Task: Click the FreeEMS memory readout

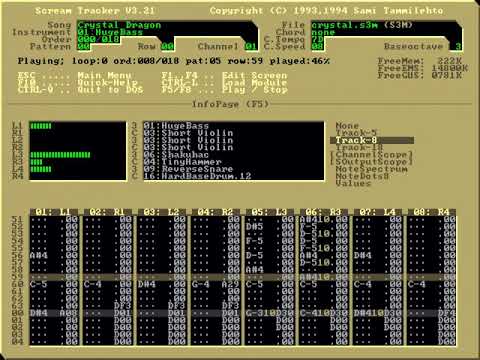Action: [423, 68]
